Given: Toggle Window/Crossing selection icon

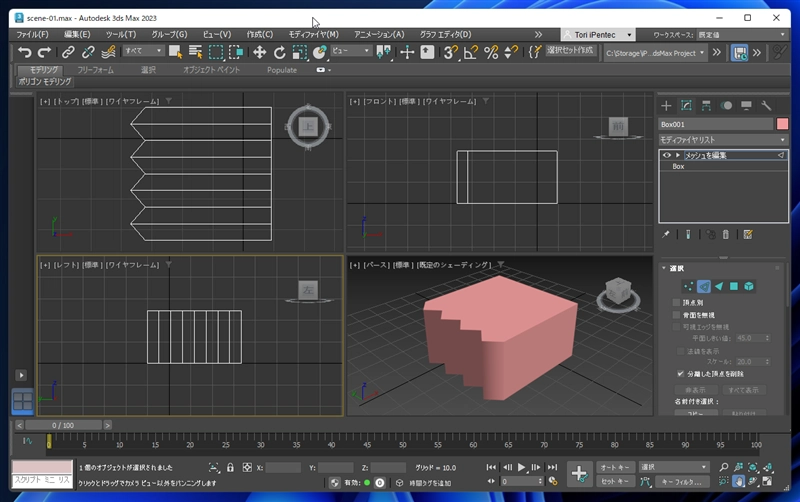Looking at the screenshot, I should [x=236, y=52].
